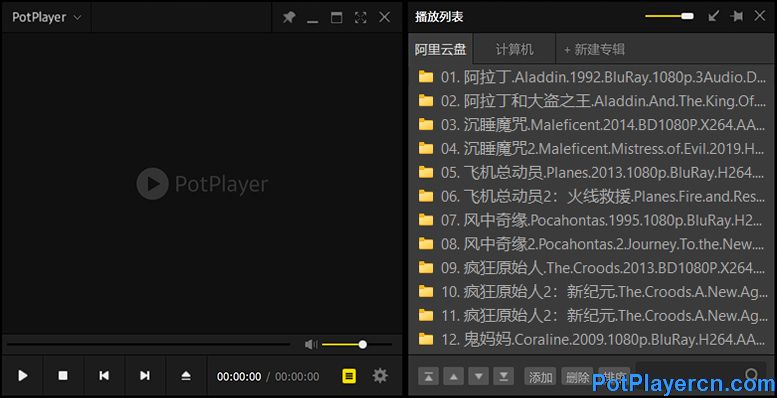This screenshot has height=398, width=777.
Task: Toggle the yellow playlist panel button
Action: click(x=349, y=376)
